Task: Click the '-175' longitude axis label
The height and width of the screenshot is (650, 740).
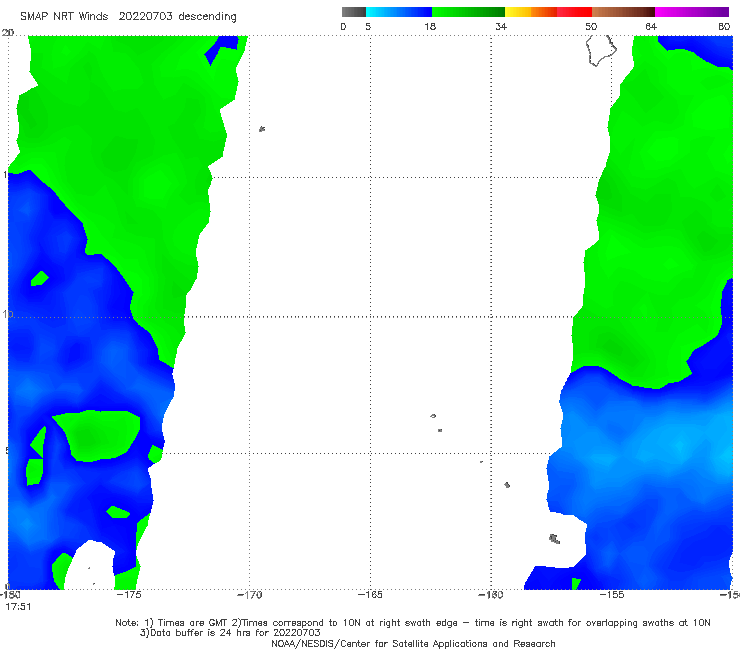Action: click(x=129, y=595)
